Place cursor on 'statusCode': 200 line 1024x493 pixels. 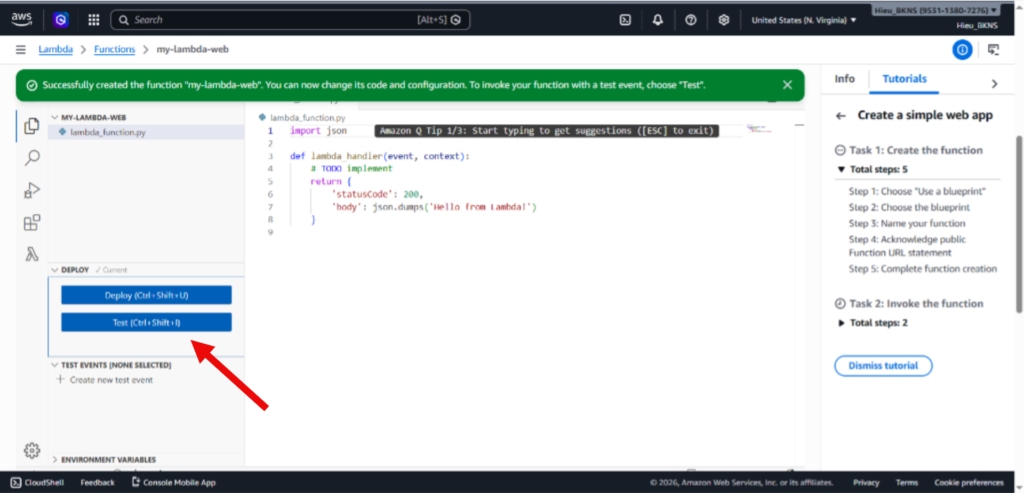coord(377,194)
